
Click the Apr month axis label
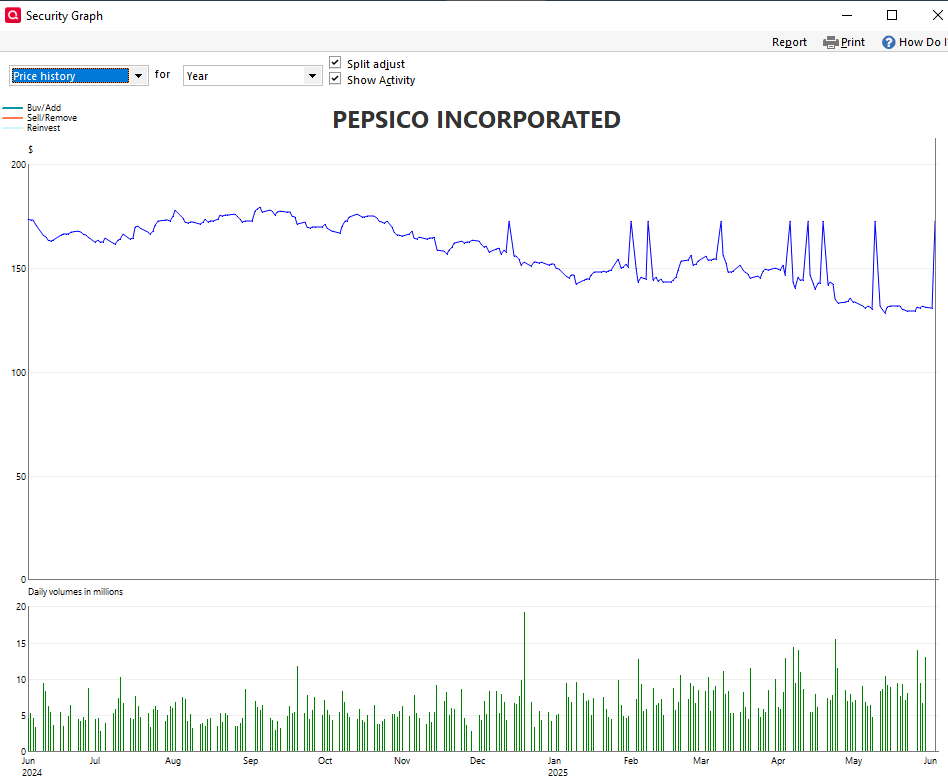pyautogui.click(x=778, y=760)
